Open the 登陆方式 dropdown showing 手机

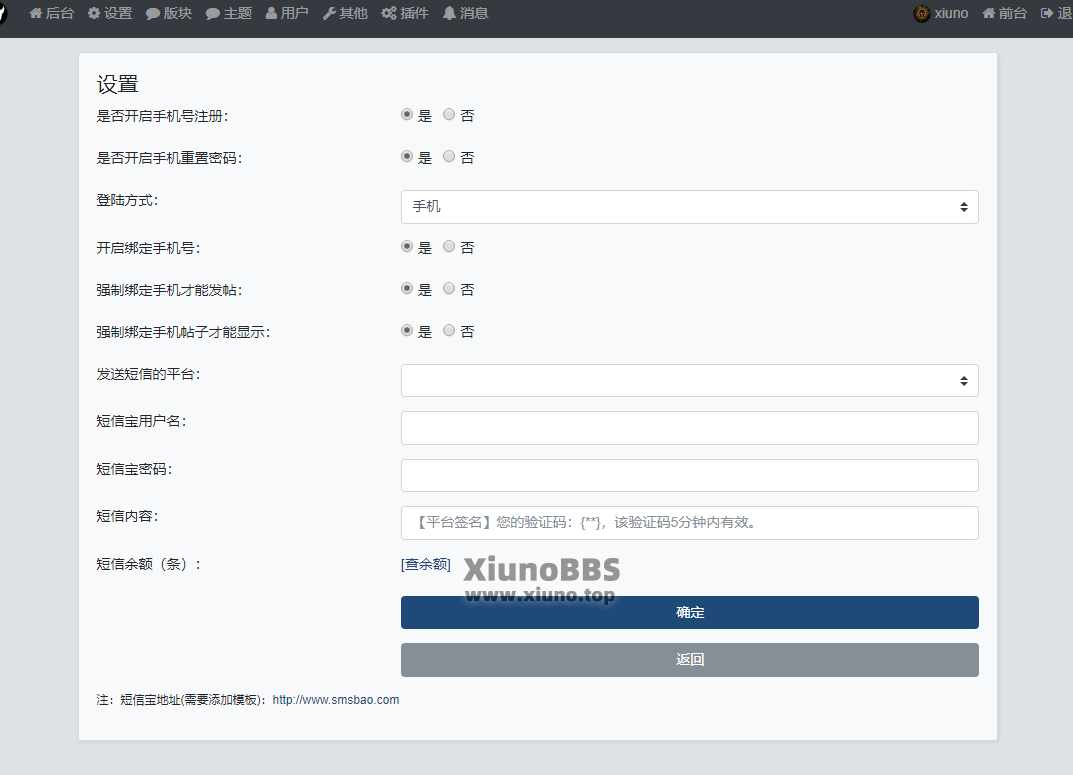[x=690, y=207]
